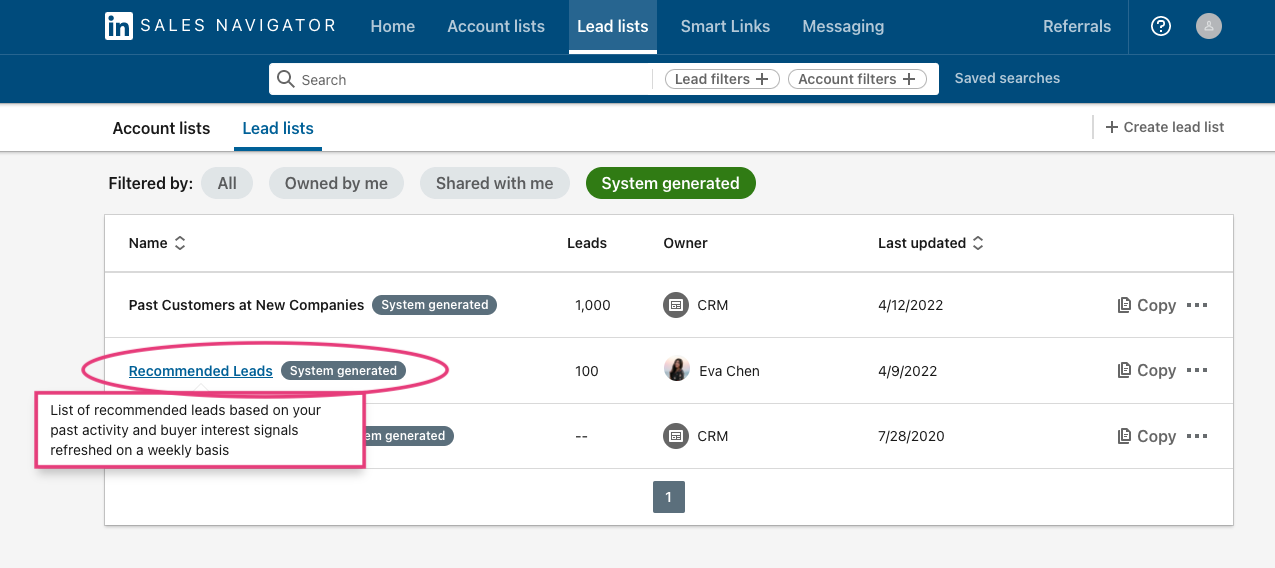Click the Owner column header
The width and height of the screenshot is (1275, 568).
685,243
